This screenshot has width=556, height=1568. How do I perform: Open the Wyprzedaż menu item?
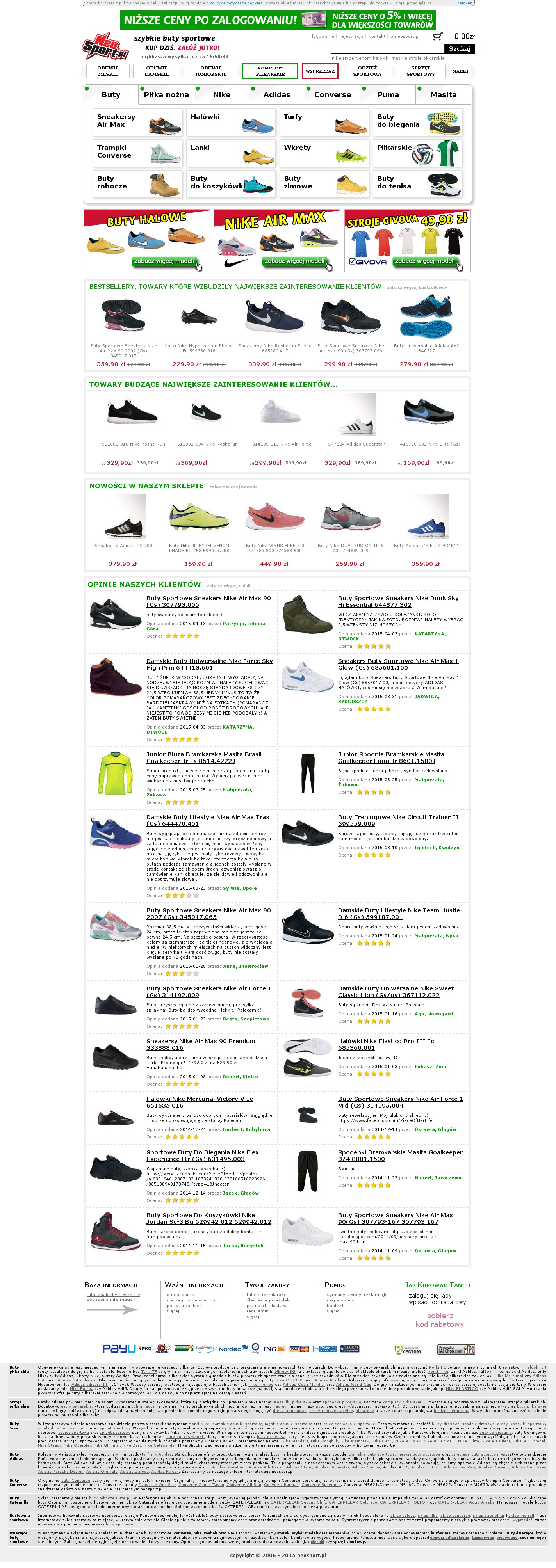coord(320,71)
